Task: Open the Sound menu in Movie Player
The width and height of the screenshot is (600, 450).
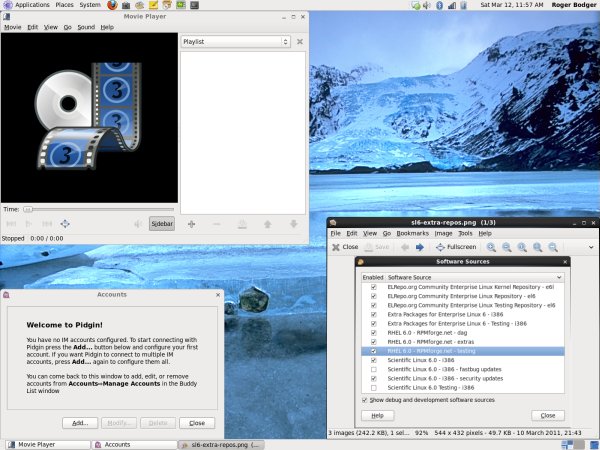Action: pyautogui.click(x=85, y=27)
